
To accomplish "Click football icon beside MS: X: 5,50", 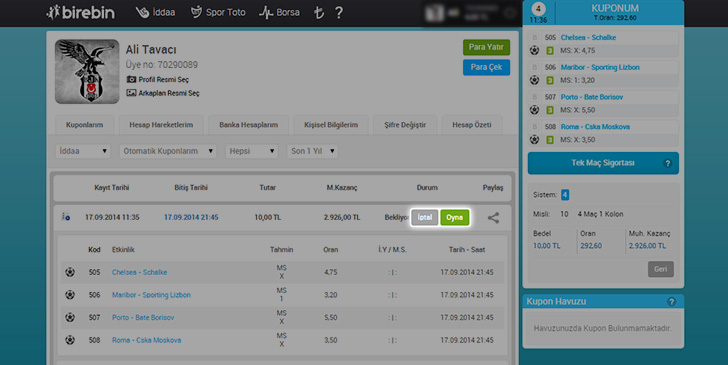I will pos(534,110).
